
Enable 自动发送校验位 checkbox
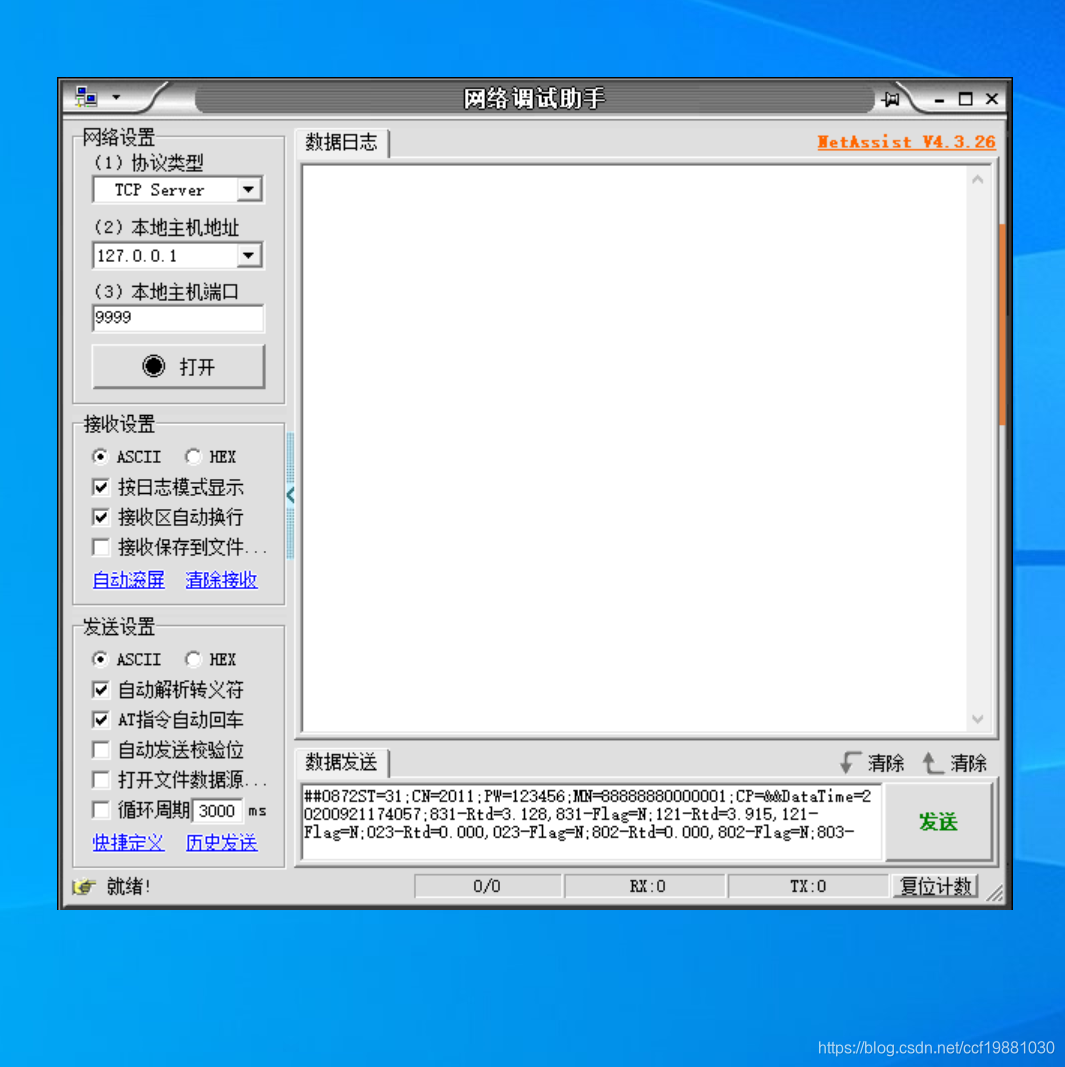click(x=101, y=750)
